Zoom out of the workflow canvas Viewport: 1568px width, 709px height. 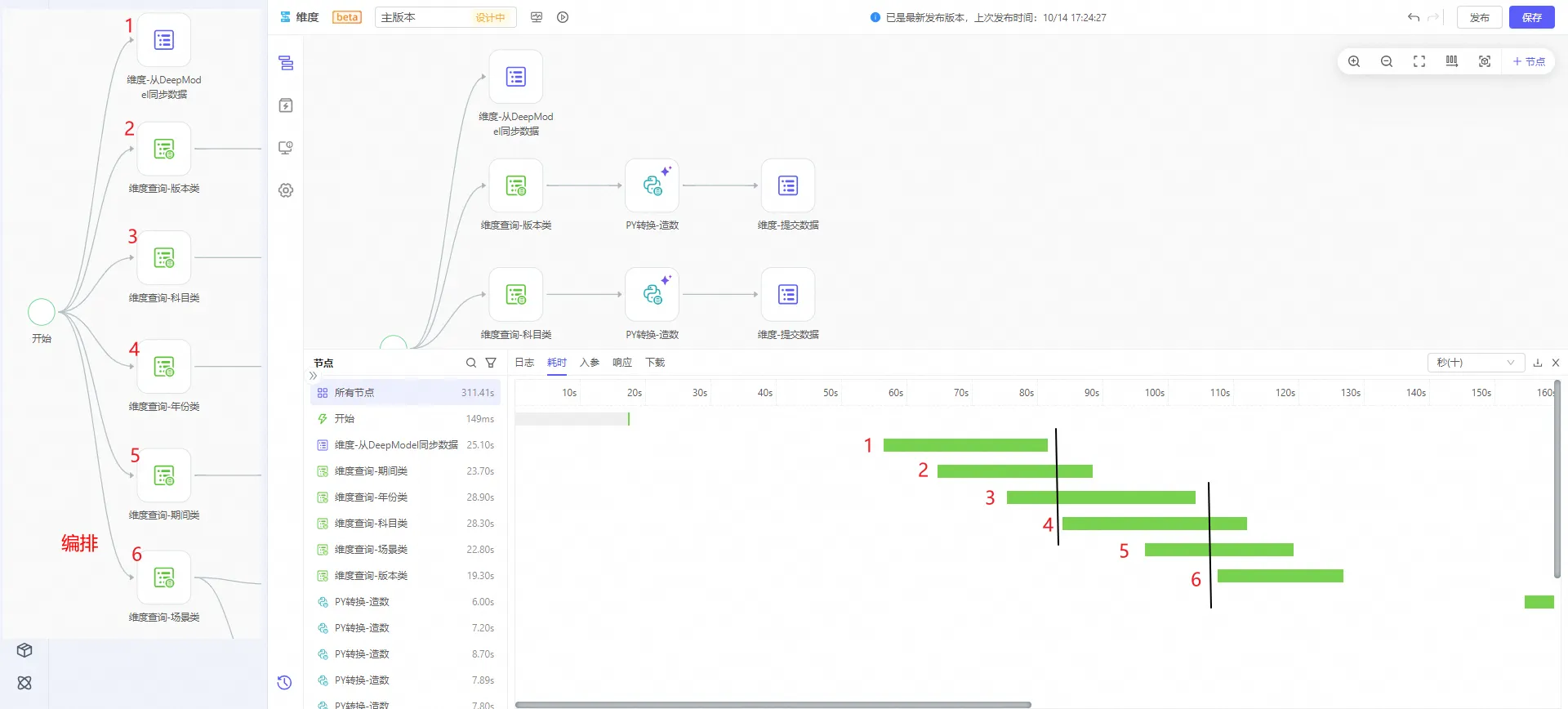point(1387,61)
